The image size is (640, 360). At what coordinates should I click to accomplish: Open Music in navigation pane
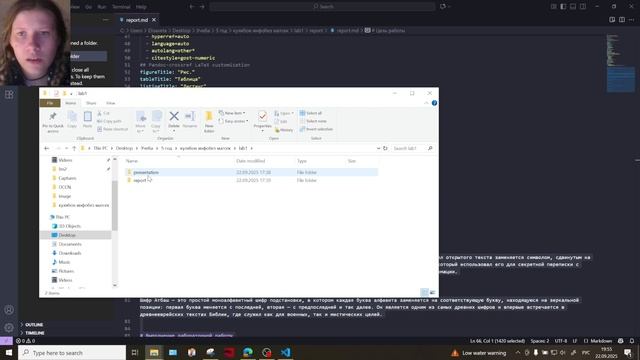coord(64,262)
